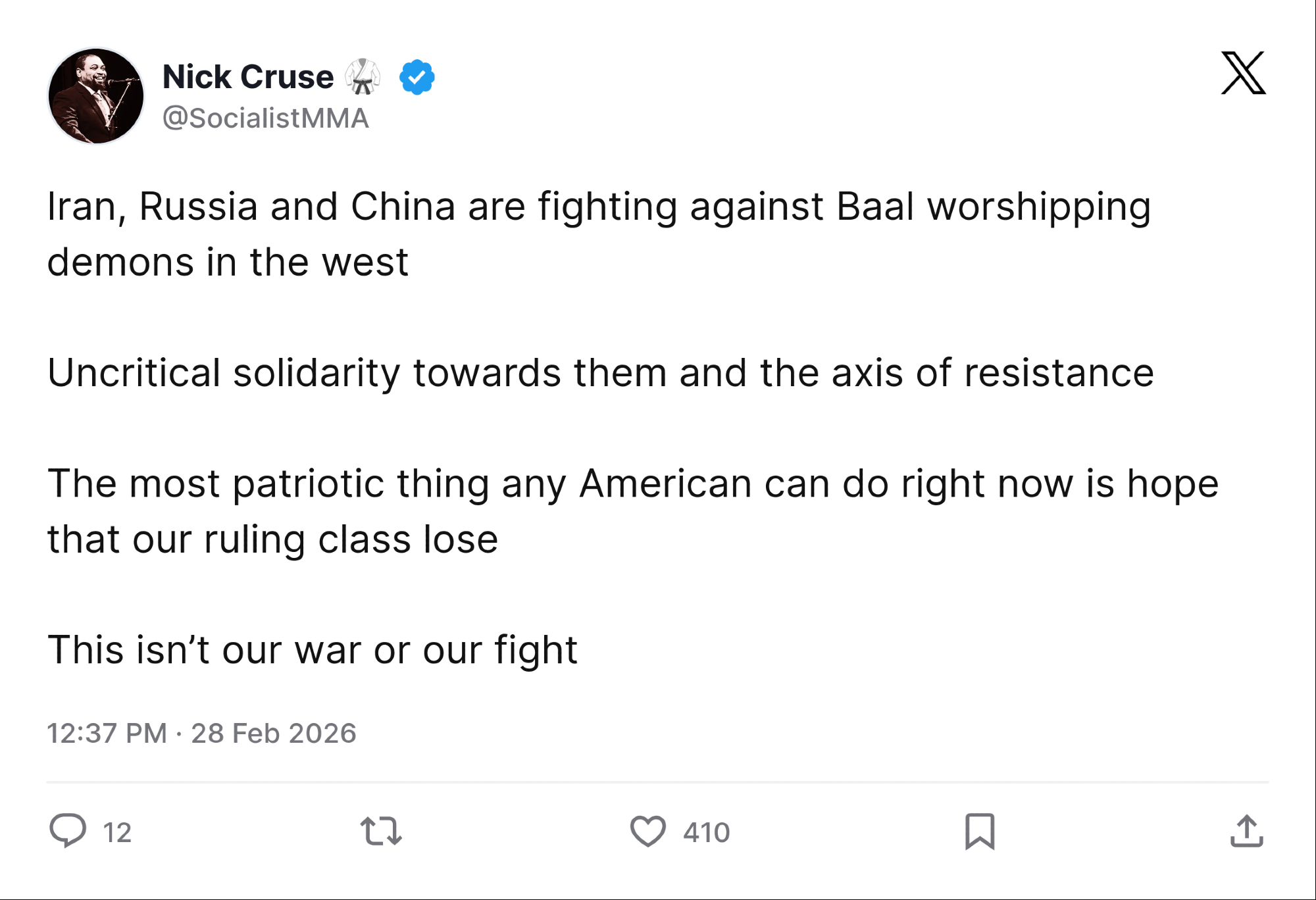Click the reply speech bubble icon
Viewport: 1316px width, 900px height.
(68, 831)
